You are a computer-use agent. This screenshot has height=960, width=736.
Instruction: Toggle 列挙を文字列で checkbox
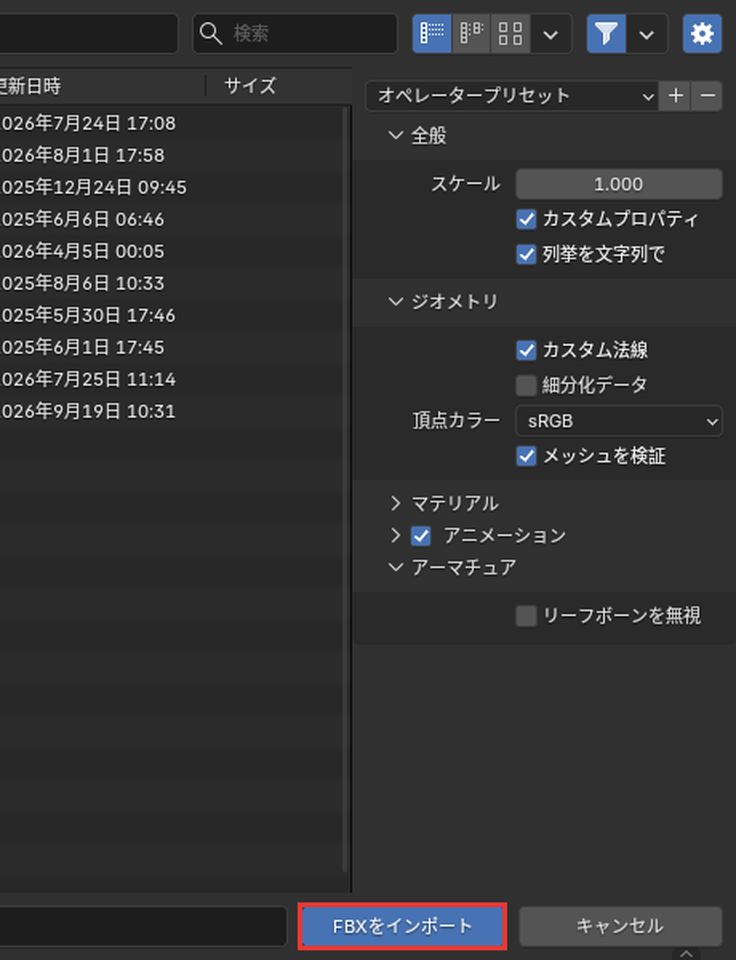tap(526, 254)
